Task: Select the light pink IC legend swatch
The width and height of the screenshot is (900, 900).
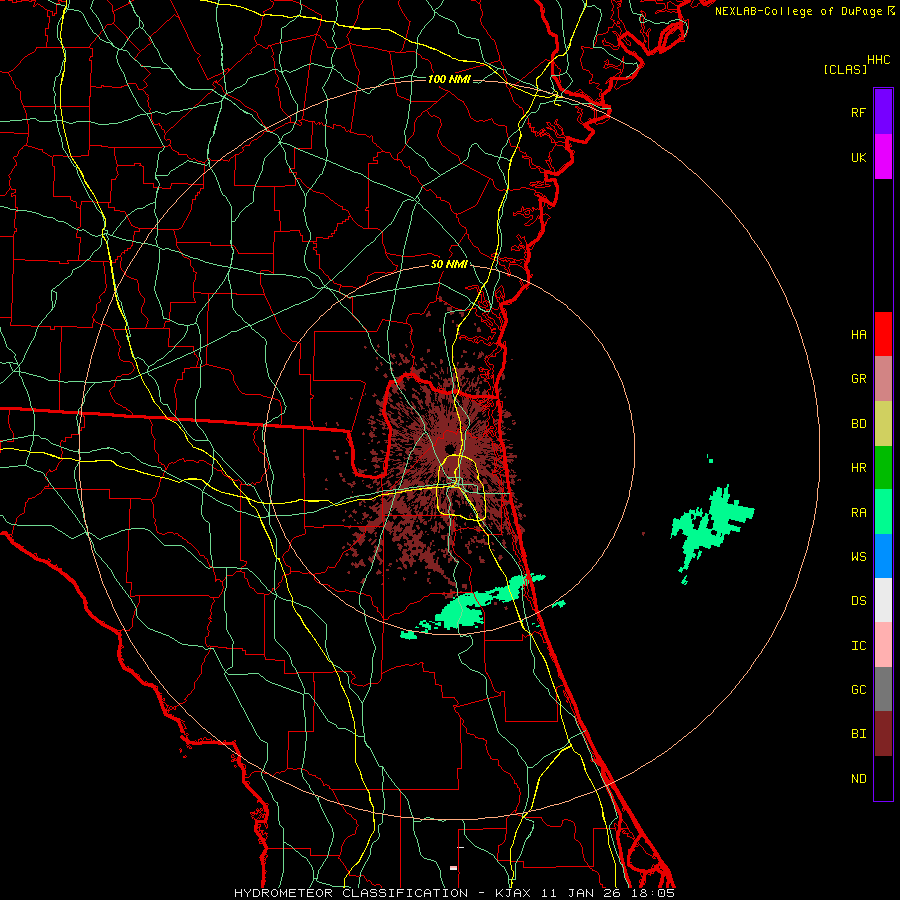Action: (883, 645)
